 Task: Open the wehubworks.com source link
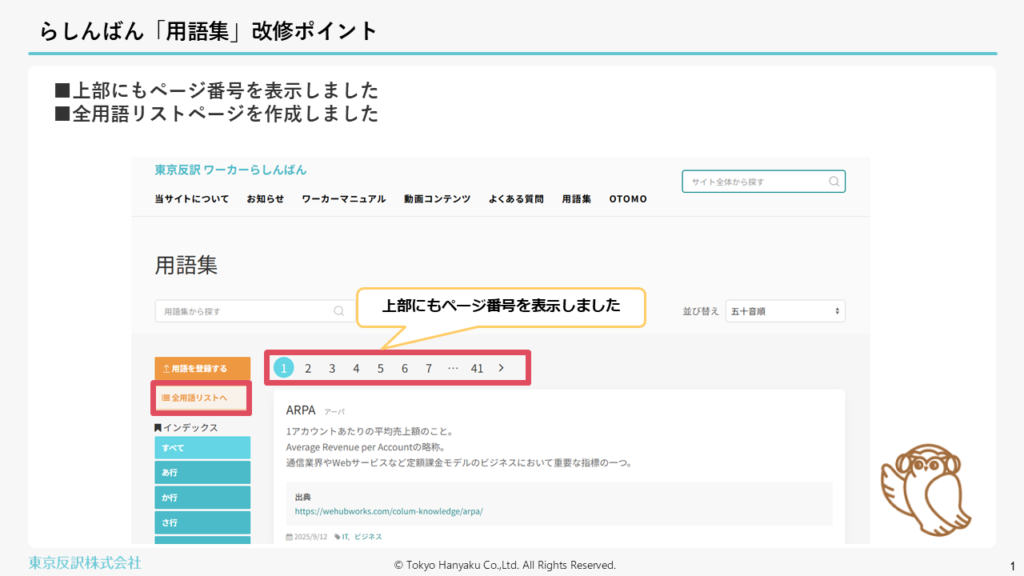[389, 511]
